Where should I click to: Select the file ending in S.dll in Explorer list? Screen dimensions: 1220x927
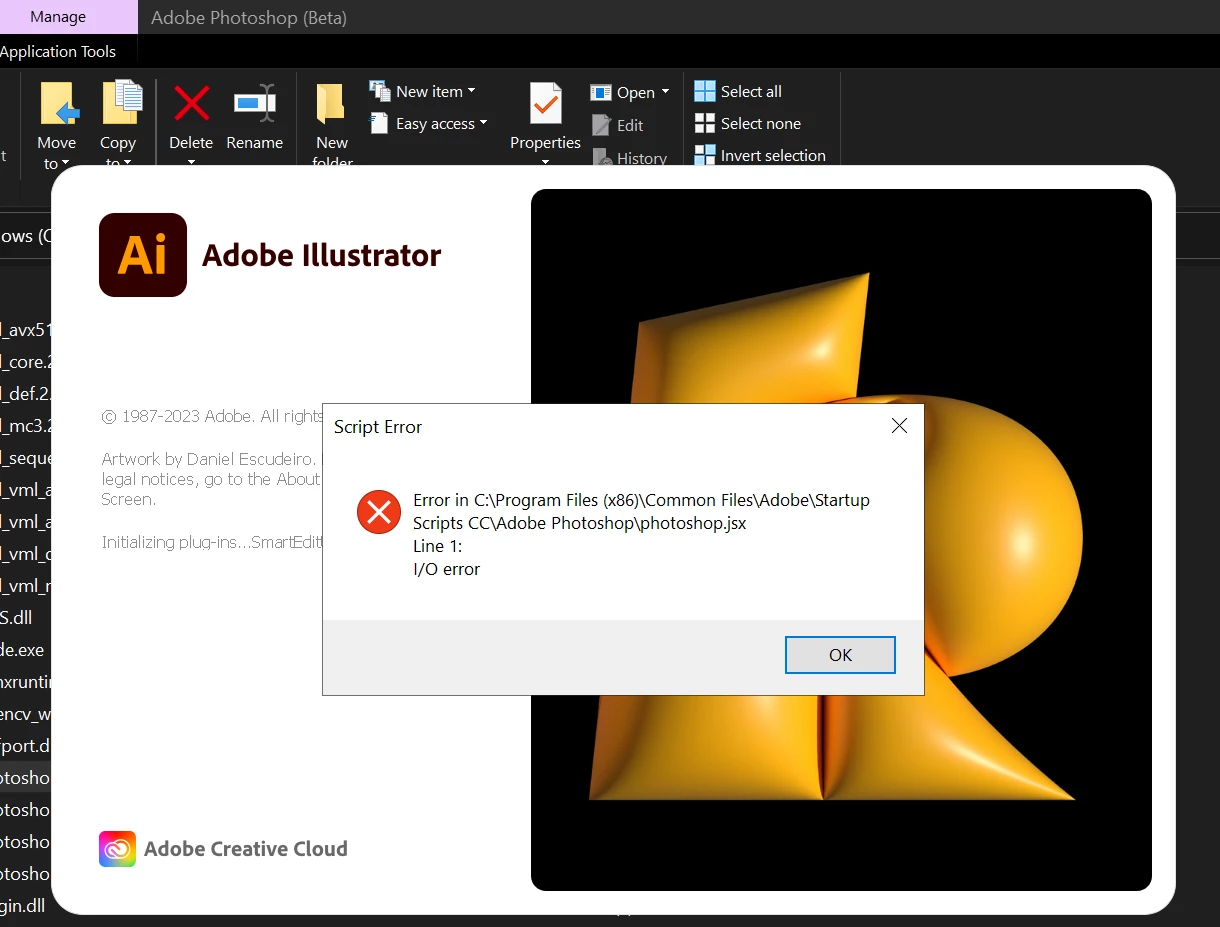coord(16,618)
